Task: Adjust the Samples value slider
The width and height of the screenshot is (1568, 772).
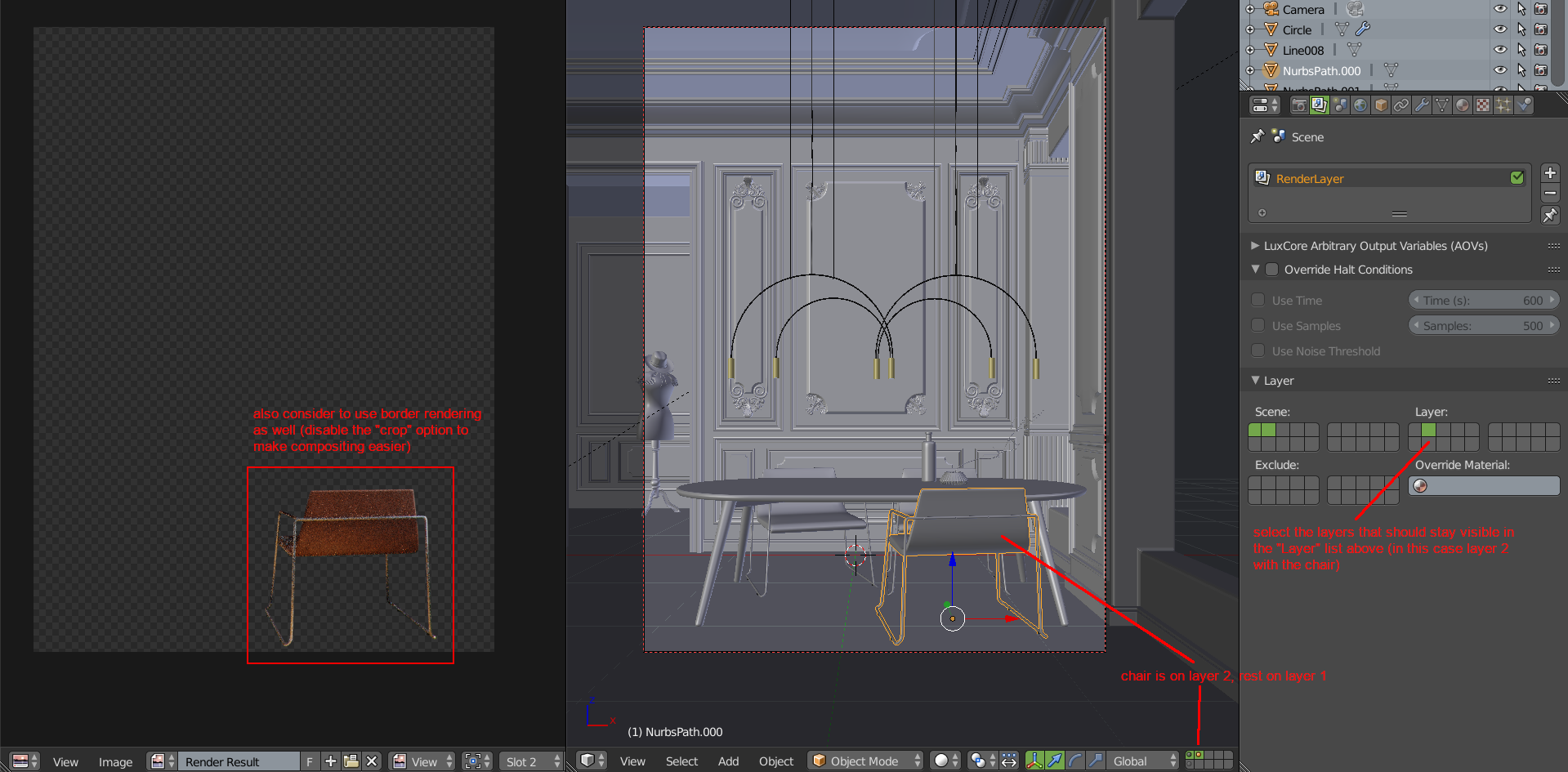Action: 1483,325
